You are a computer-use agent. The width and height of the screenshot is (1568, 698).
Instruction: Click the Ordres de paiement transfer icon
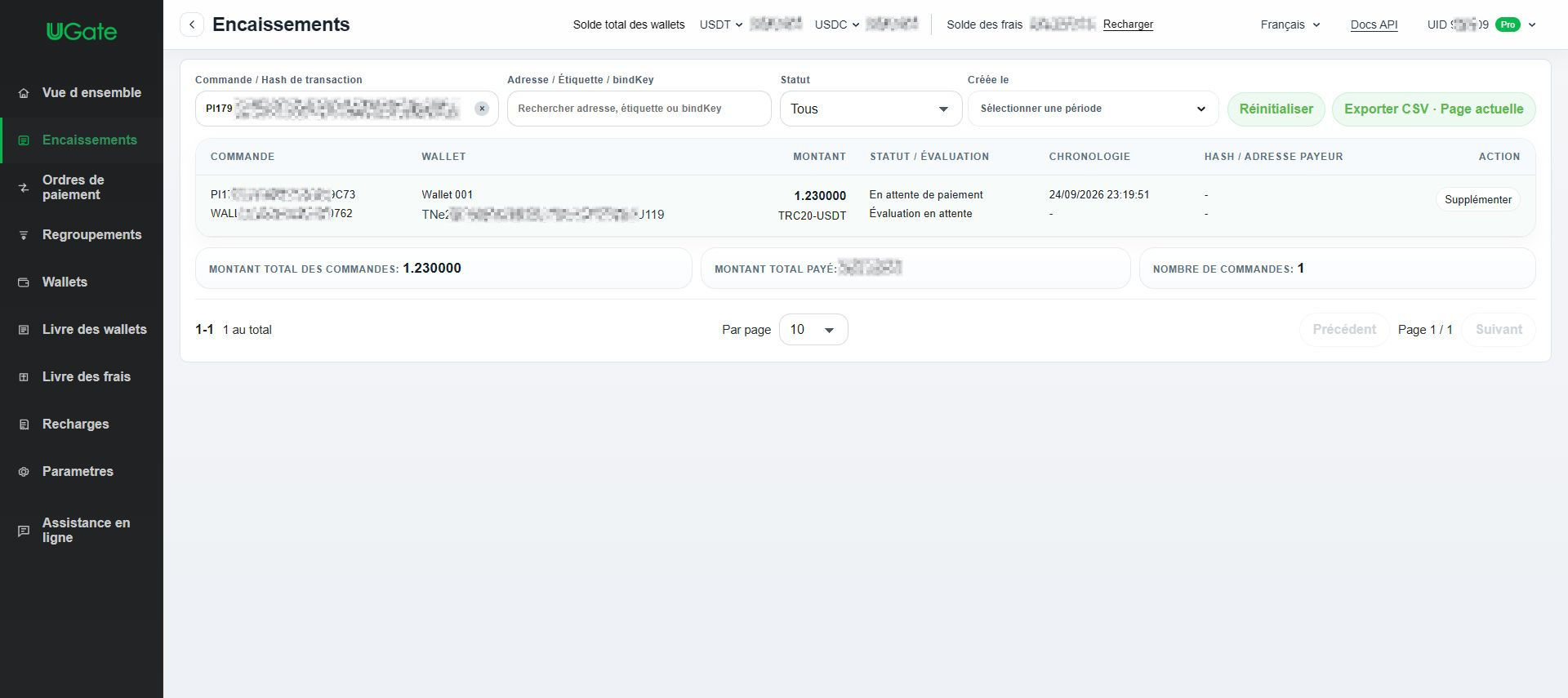24,188
